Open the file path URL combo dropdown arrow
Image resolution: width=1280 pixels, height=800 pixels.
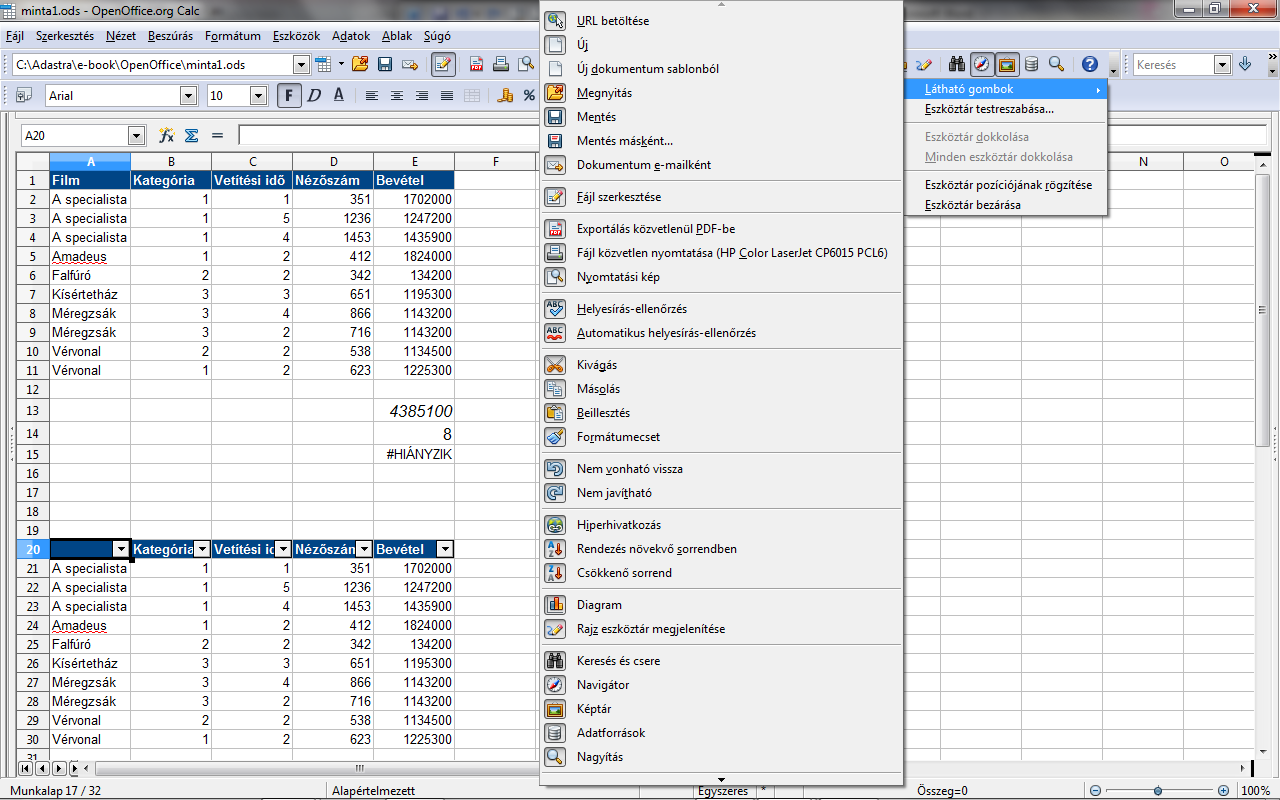point(301,65)
